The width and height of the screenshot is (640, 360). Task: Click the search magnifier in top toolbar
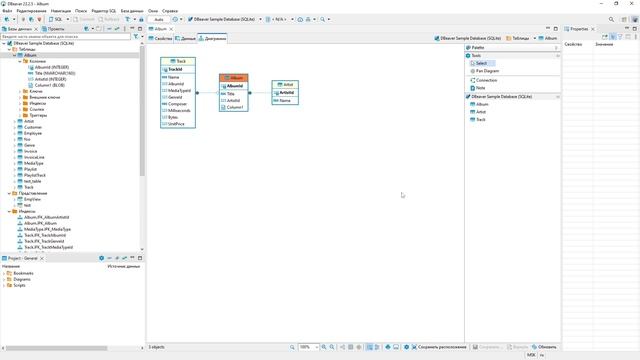(x=322, y=19)
